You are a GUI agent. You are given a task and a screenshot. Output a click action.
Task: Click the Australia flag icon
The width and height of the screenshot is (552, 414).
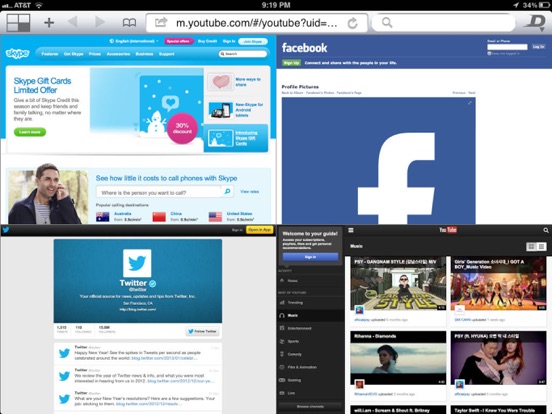(x=102, y=217)
